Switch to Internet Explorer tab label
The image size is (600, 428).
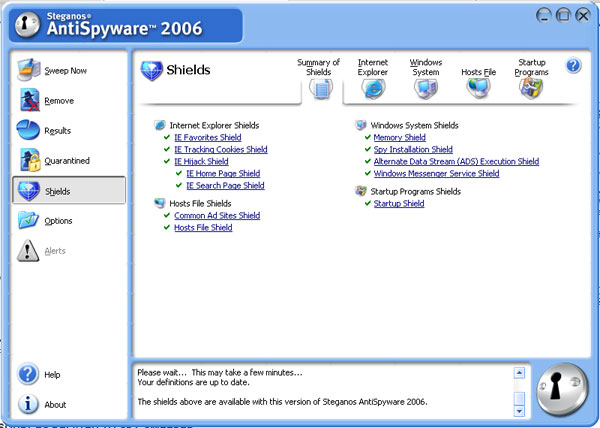coord(373,67)
